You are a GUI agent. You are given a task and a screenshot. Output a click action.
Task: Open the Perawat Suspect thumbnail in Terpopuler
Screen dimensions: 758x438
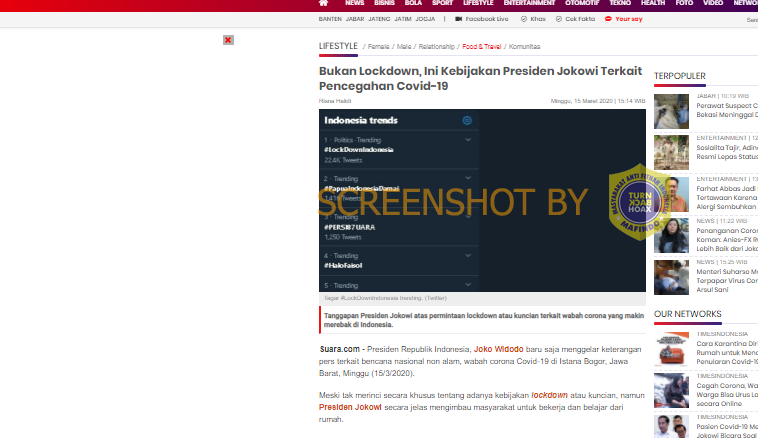point(671,111)
